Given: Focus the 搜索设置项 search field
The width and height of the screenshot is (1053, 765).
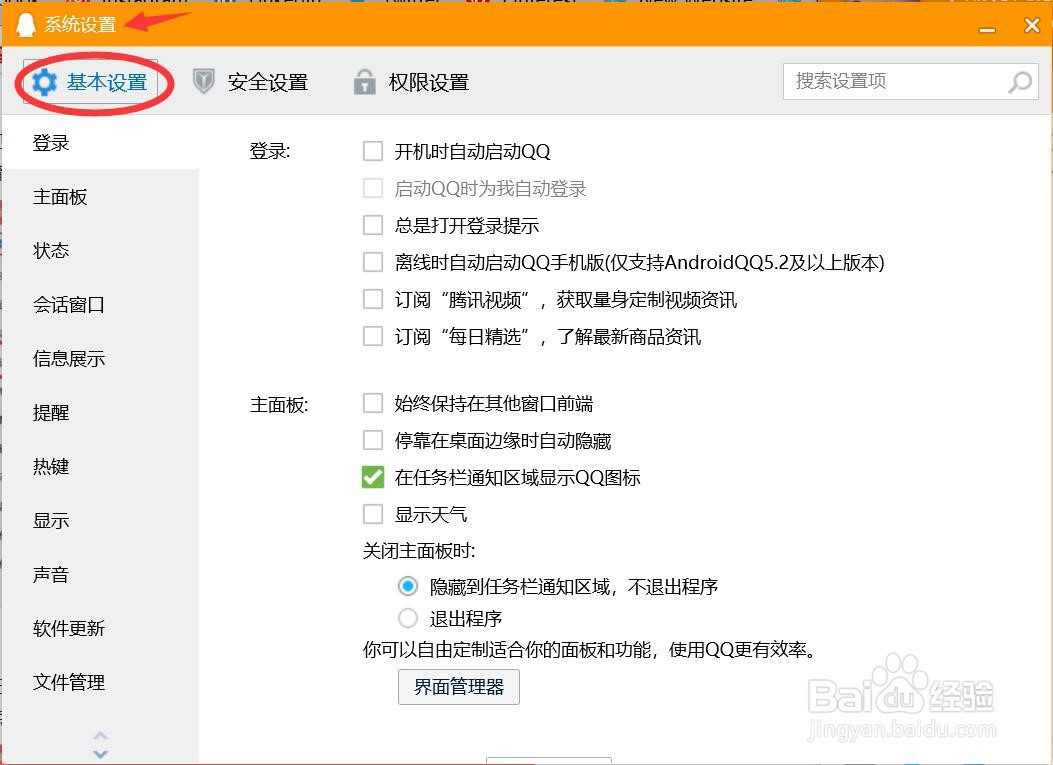Looking at the screenshot, I should pyautogui.click(x=911, y=82).
